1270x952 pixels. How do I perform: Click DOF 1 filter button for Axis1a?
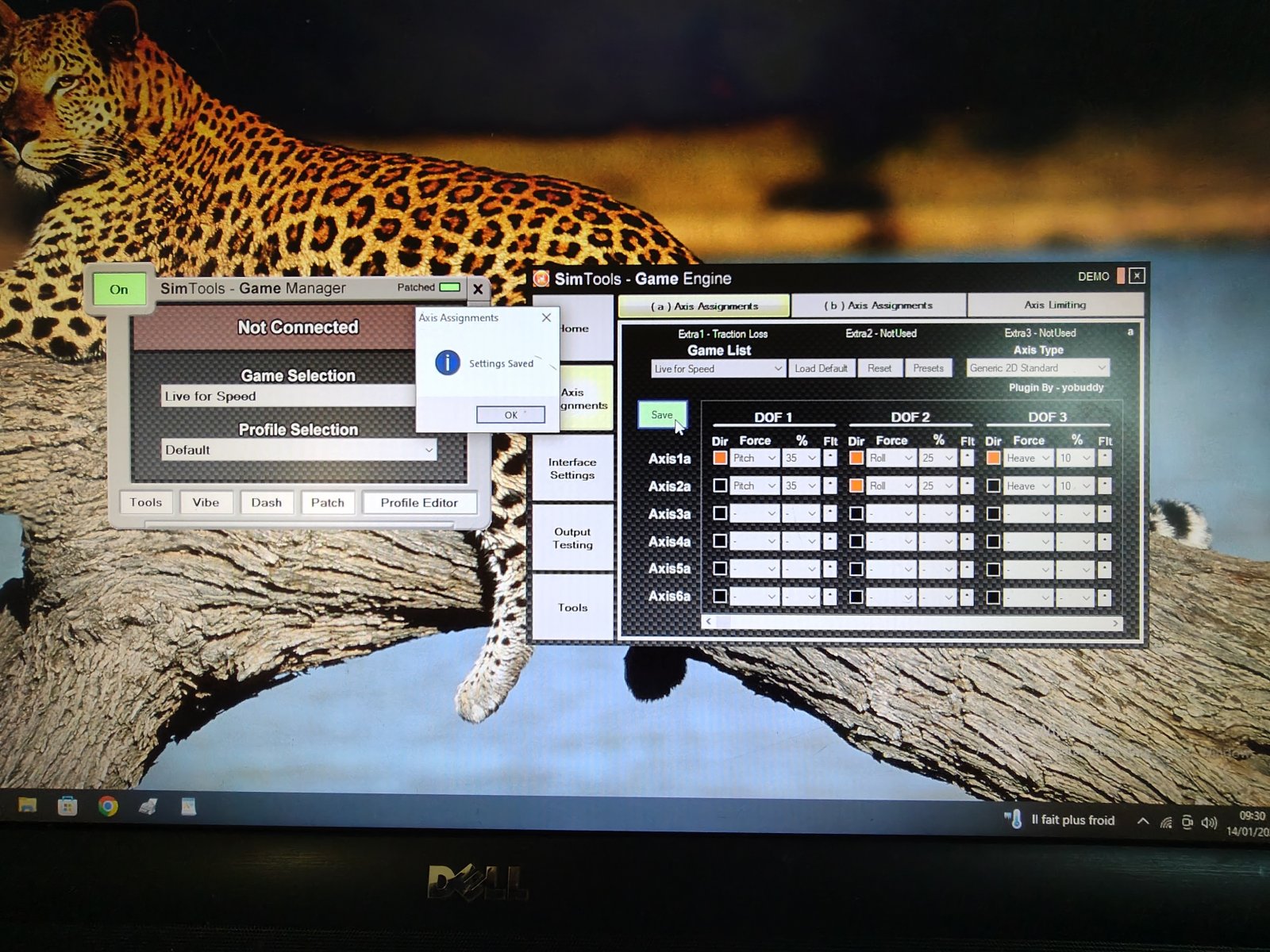pos(830,458)
